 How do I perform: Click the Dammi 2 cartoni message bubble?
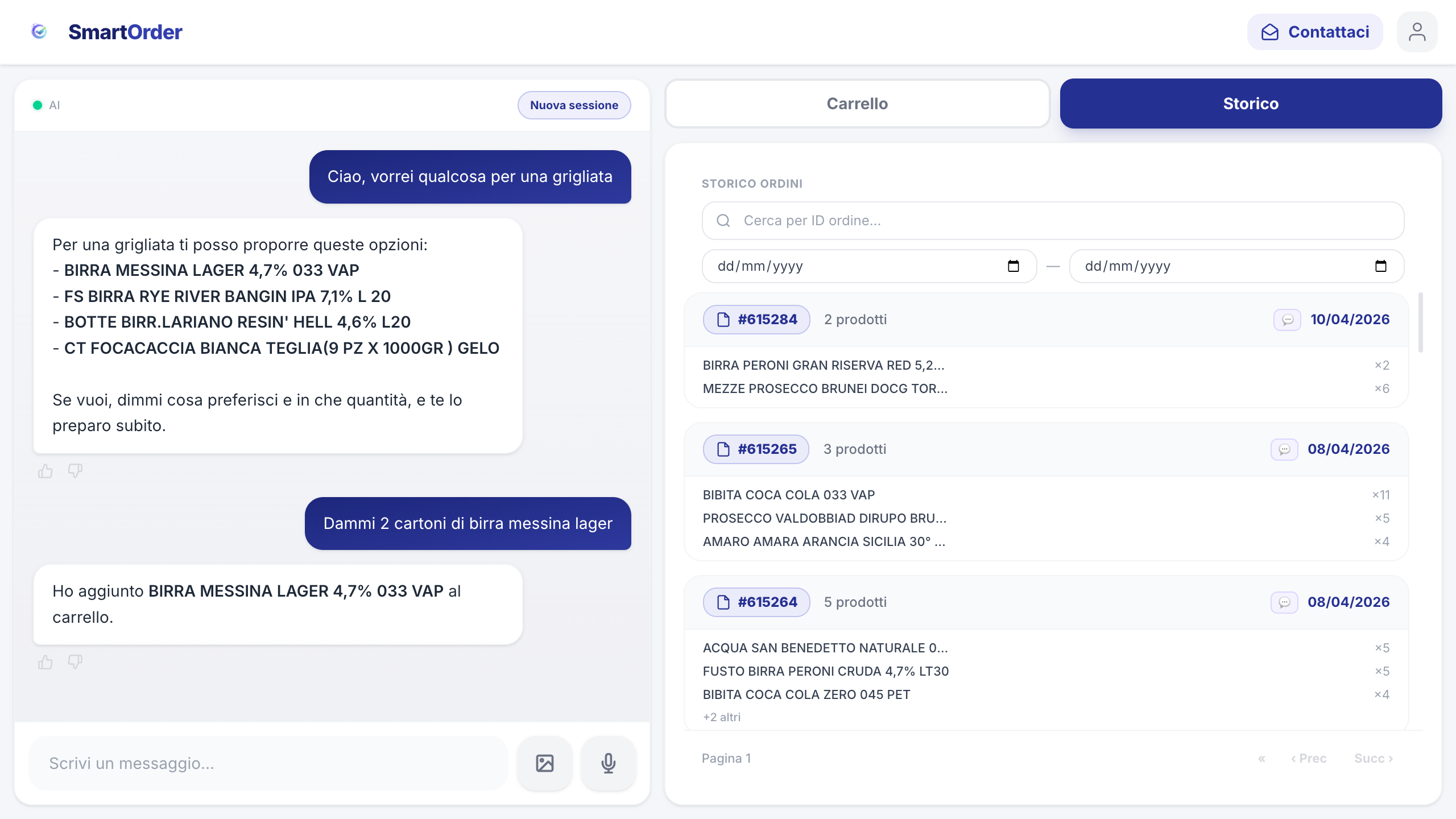(468, 524)
